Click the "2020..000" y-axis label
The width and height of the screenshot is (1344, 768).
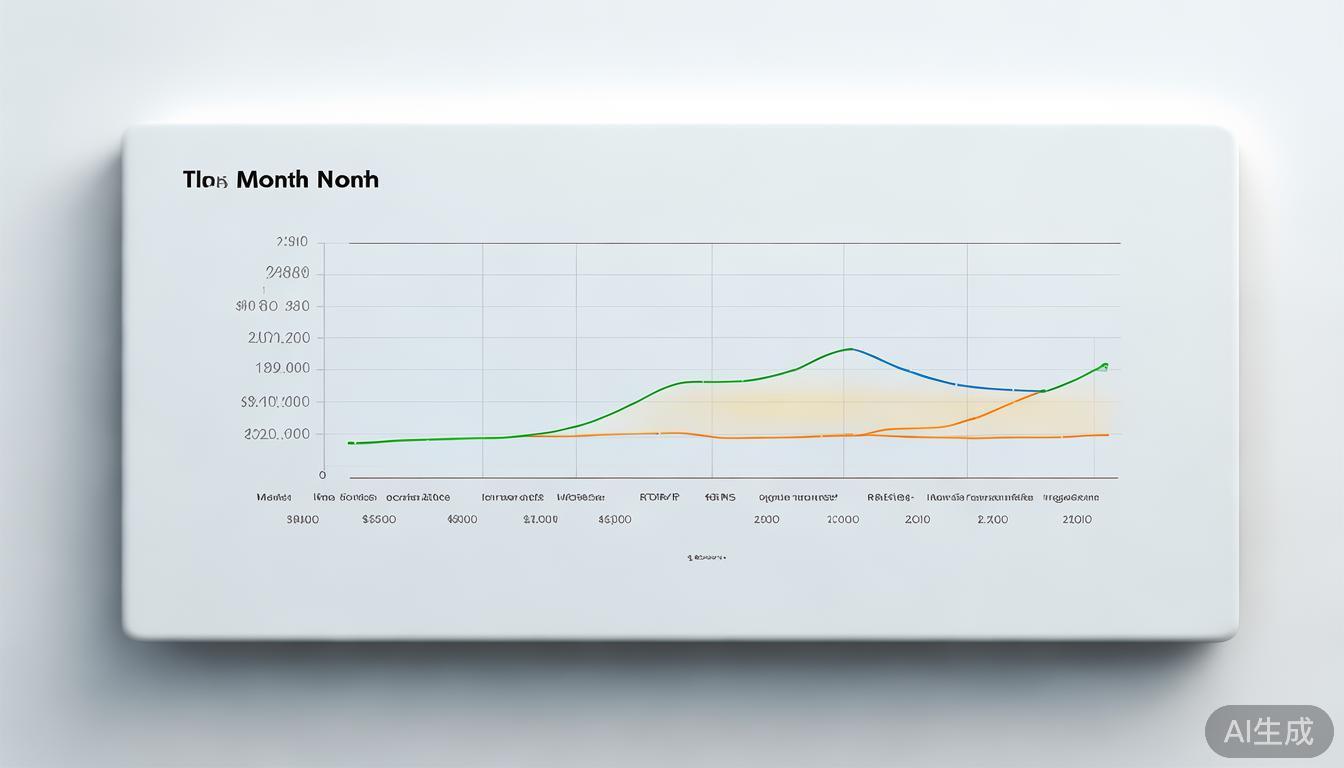coord(277,434)
